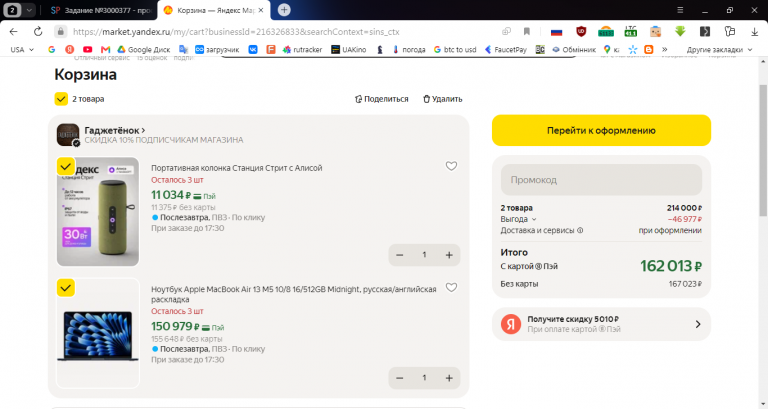Screen dimensions: 768x409
Task: Open the LTC price ticker extension
Action: (631, 32)
